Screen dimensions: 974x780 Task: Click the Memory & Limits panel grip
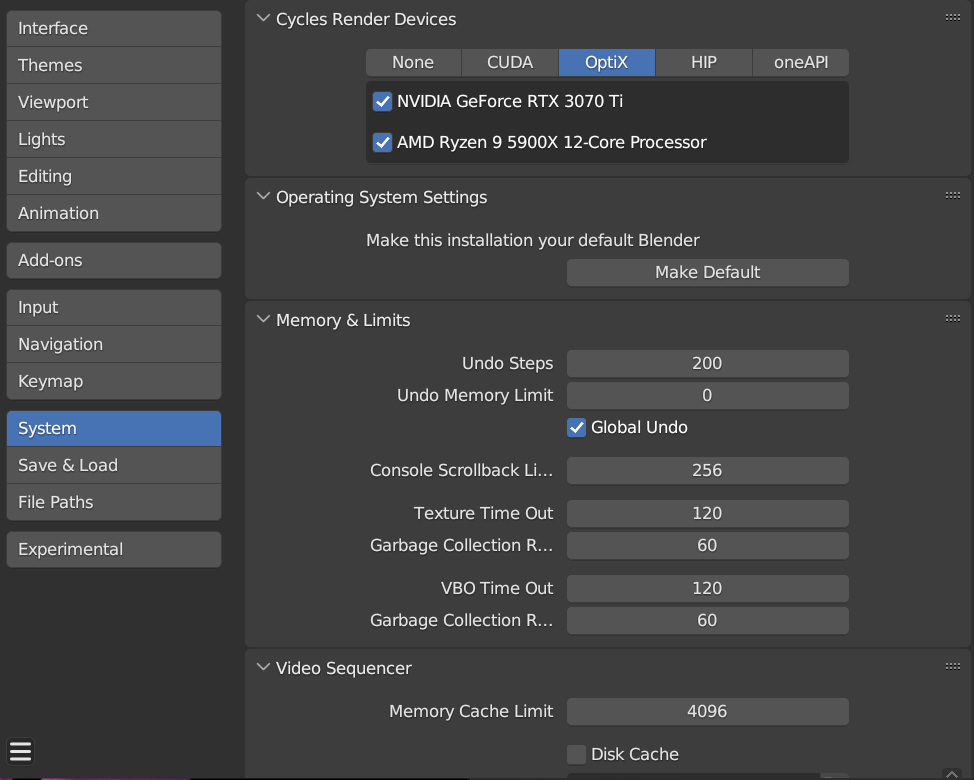(x=952, y=319)
